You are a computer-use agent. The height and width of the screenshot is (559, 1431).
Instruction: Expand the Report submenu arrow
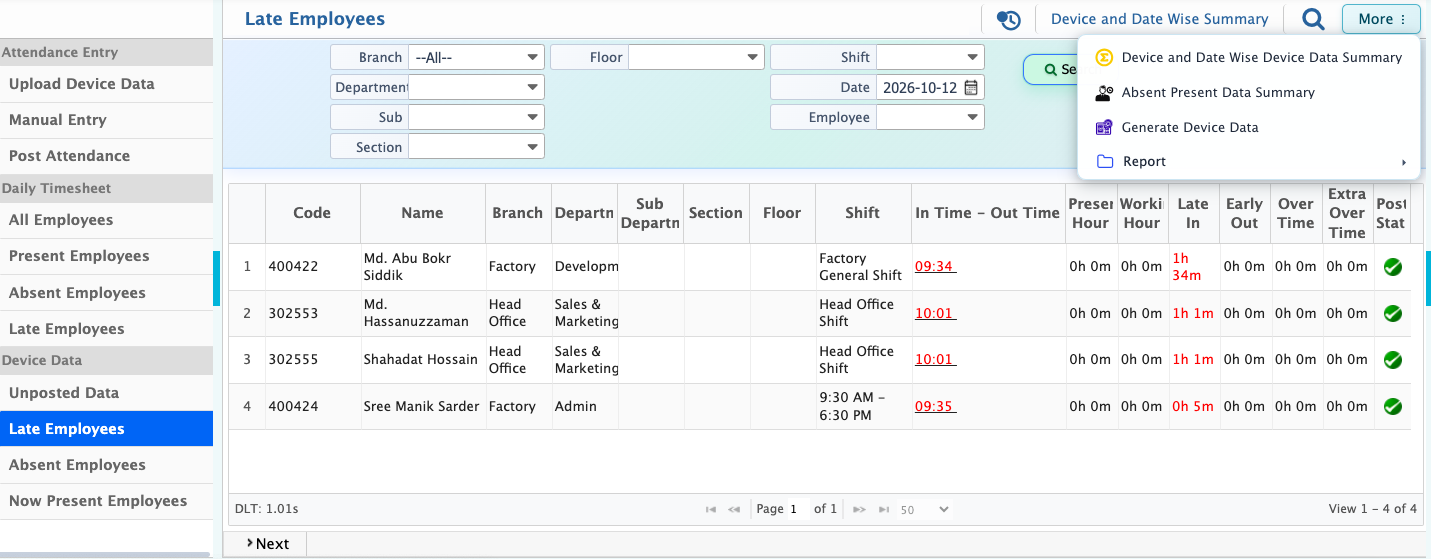[x=1403, y=162]
